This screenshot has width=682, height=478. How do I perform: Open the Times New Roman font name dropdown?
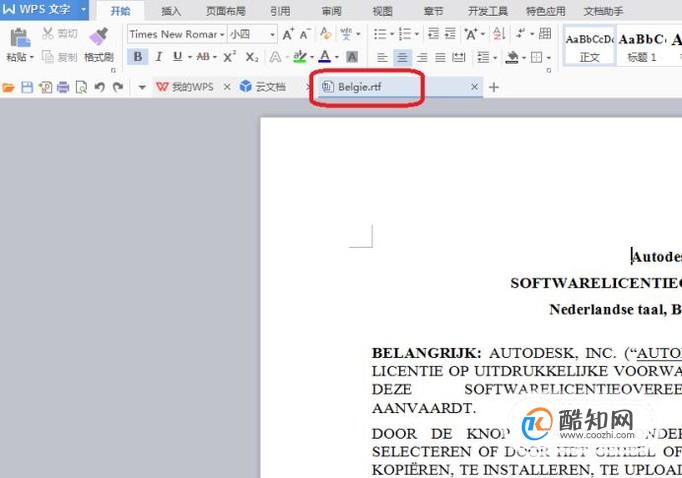(222, 34)
